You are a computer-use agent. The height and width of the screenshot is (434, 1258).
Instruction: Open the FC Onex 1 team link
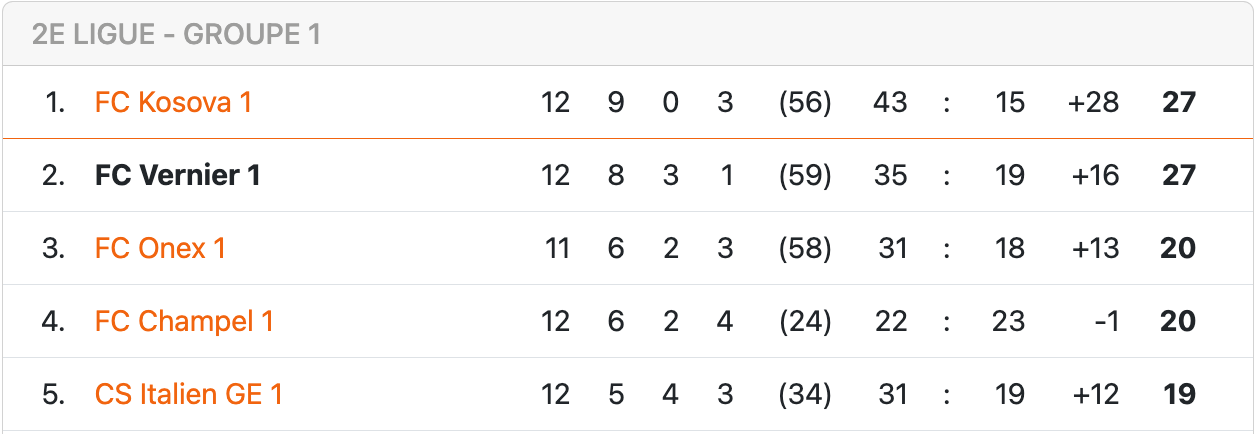160,248
